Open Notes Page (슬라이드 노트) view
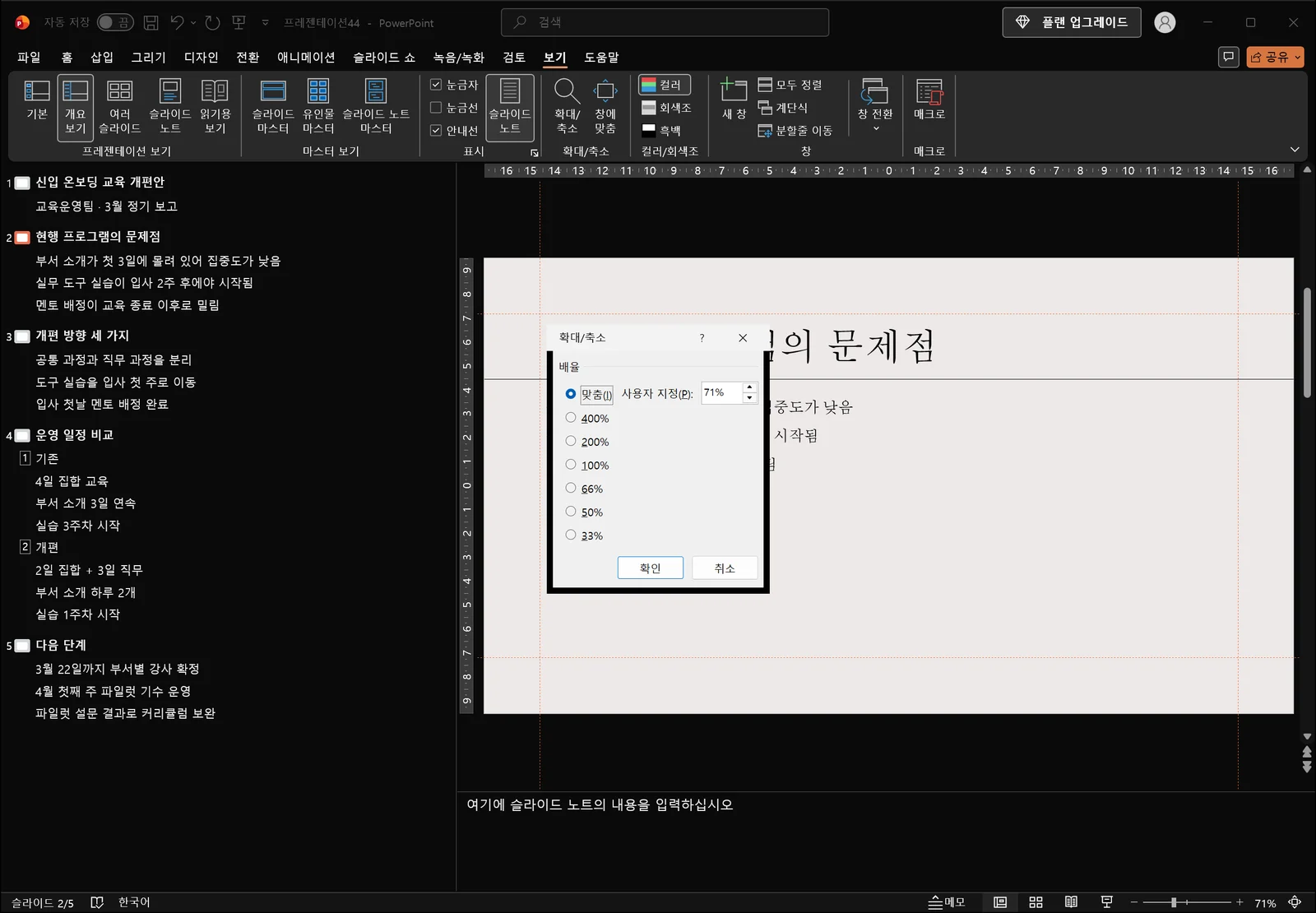This screenshot has width=1316, height=913. coord(170,107)
